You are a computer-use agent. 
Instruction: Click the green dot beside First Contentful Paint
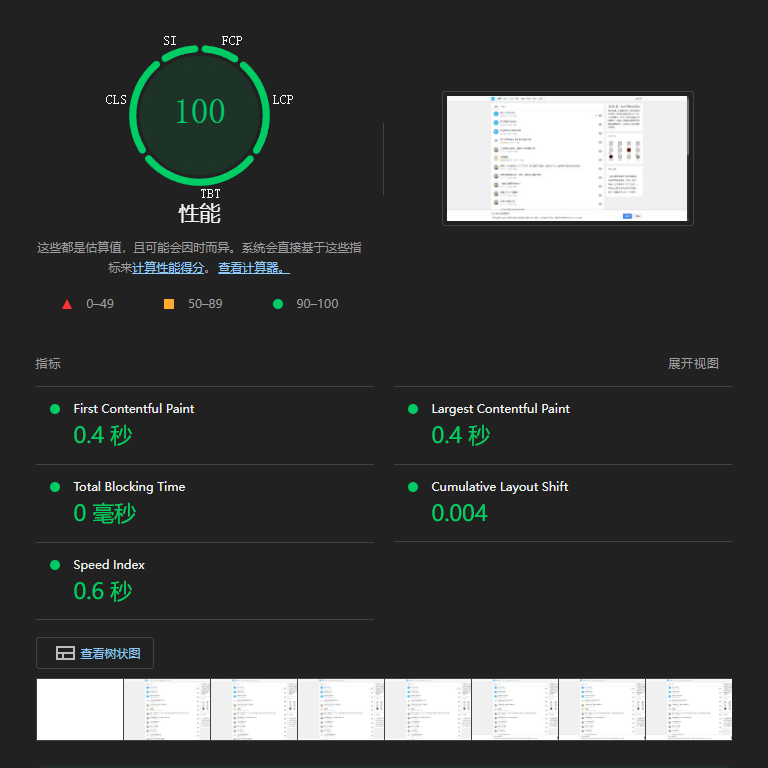click(x=55, y=409)
